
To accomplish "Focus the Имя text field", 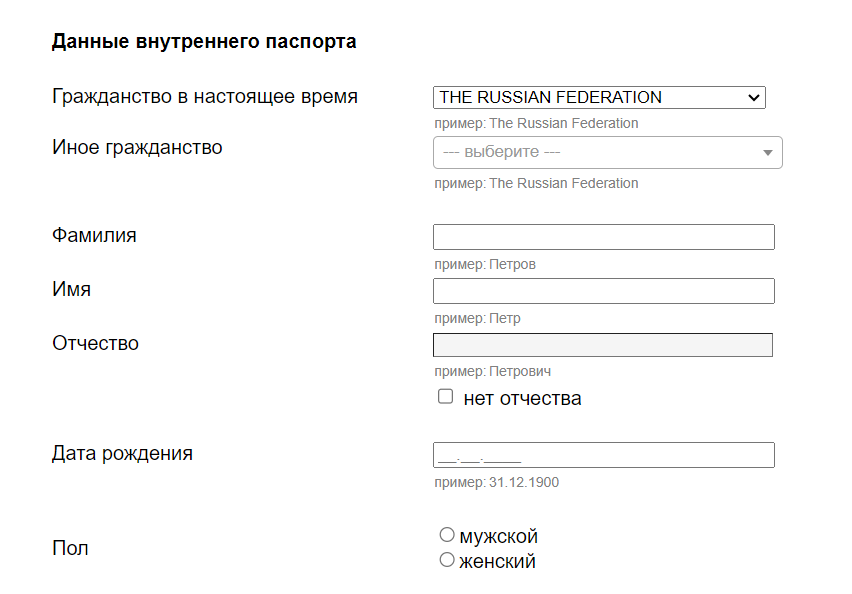I will [x=604, y=291].
